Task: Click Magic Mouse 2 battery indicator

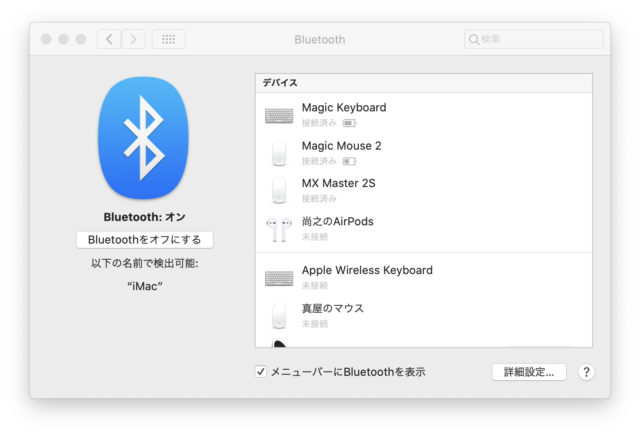Action: (x=349, y=162)
